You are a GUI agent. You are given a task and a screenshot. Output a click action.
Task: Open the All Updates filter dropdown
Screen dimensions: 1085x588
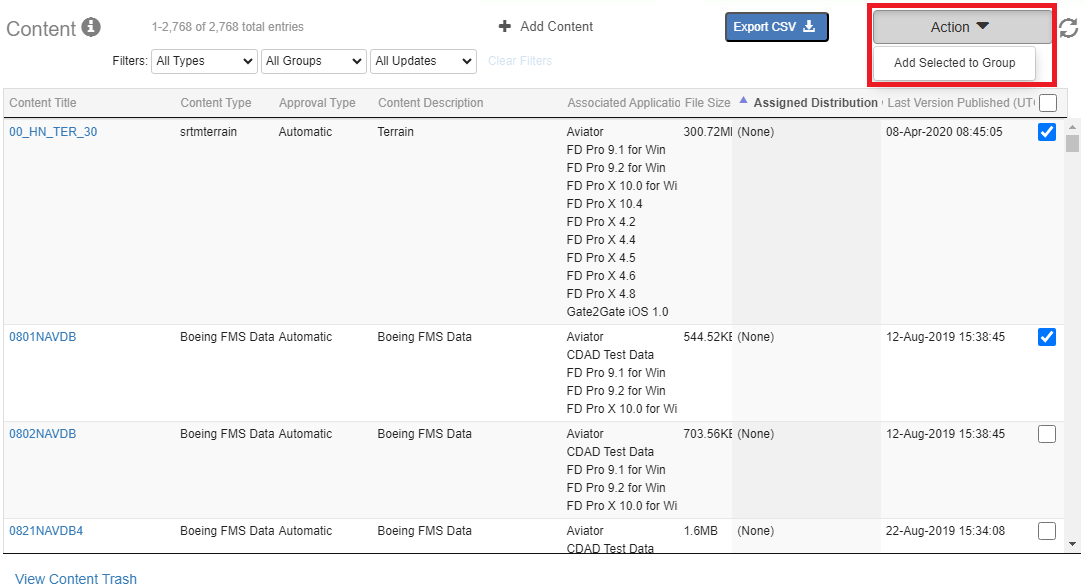423,61
